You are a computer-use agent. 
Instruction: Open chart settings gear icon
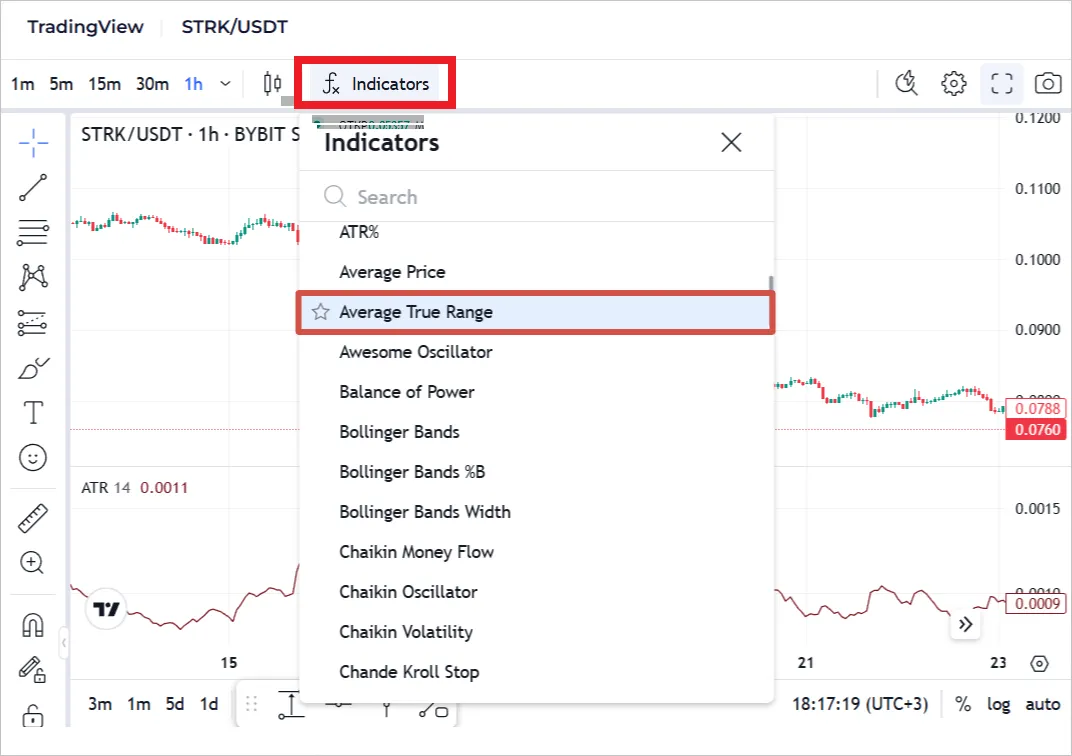click(x=954, y=83)
